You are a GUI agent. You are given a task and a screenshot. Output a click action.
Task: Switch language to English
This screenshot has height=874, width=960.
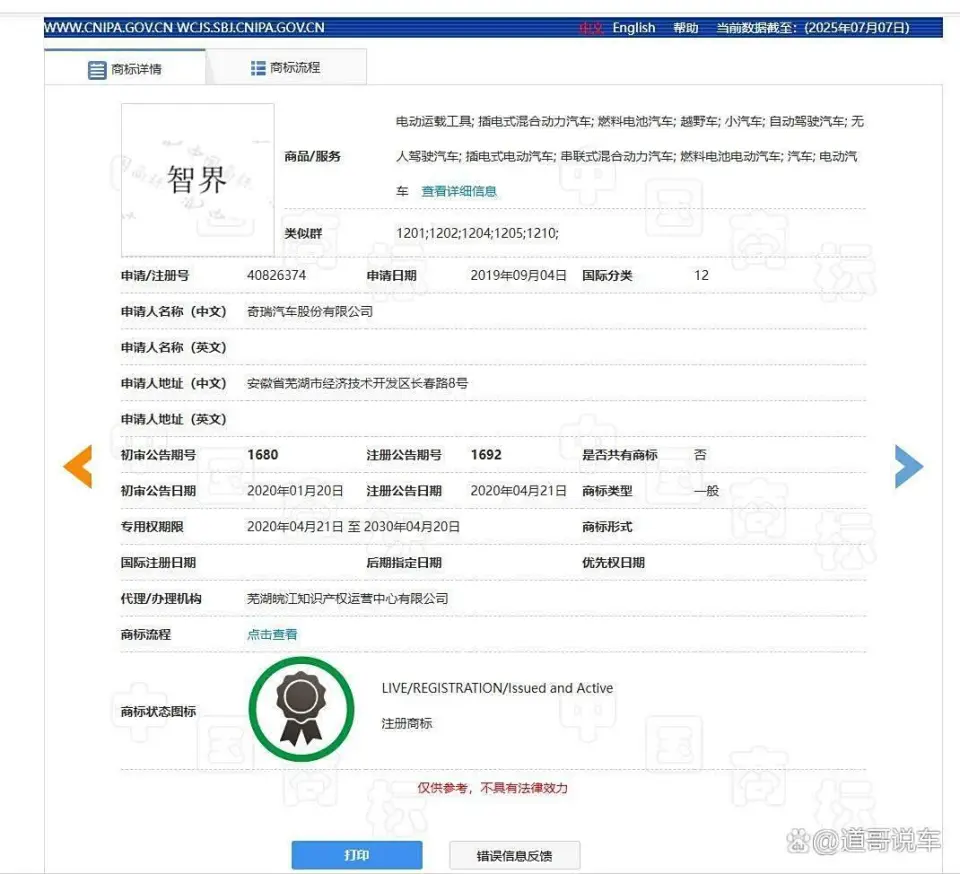tap(634, 28)
